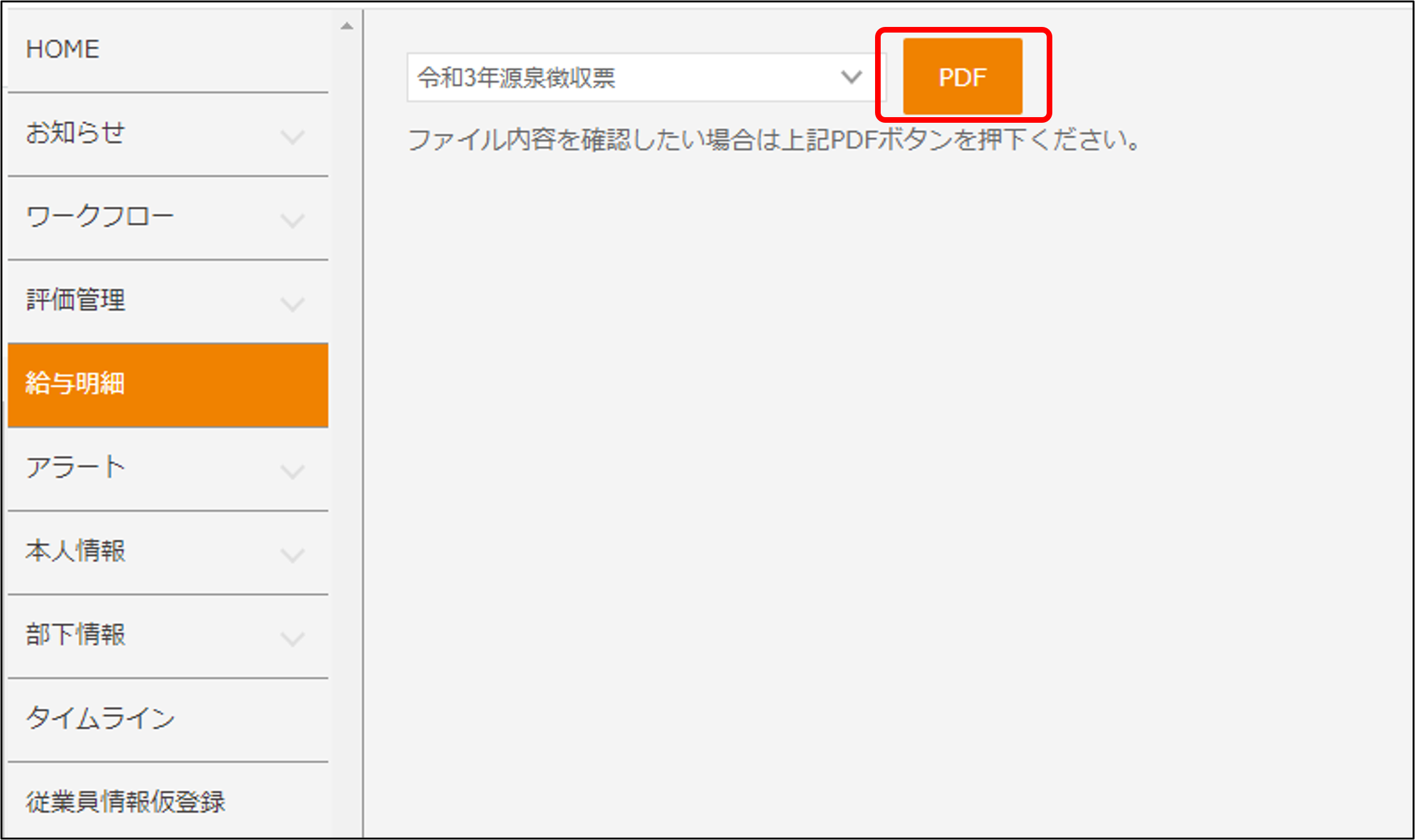
Task: Expand the 部下情報 chevron arrow
Action: 293,638
